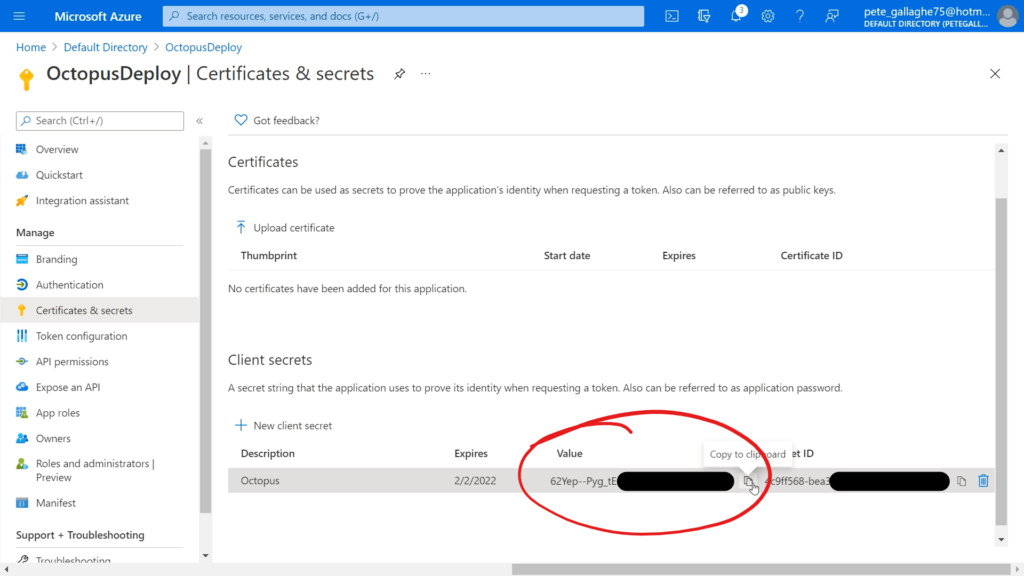Copy the client secret Value to clipboard
This screenshot has width=1024, height=576.
[x=748, y=481]
